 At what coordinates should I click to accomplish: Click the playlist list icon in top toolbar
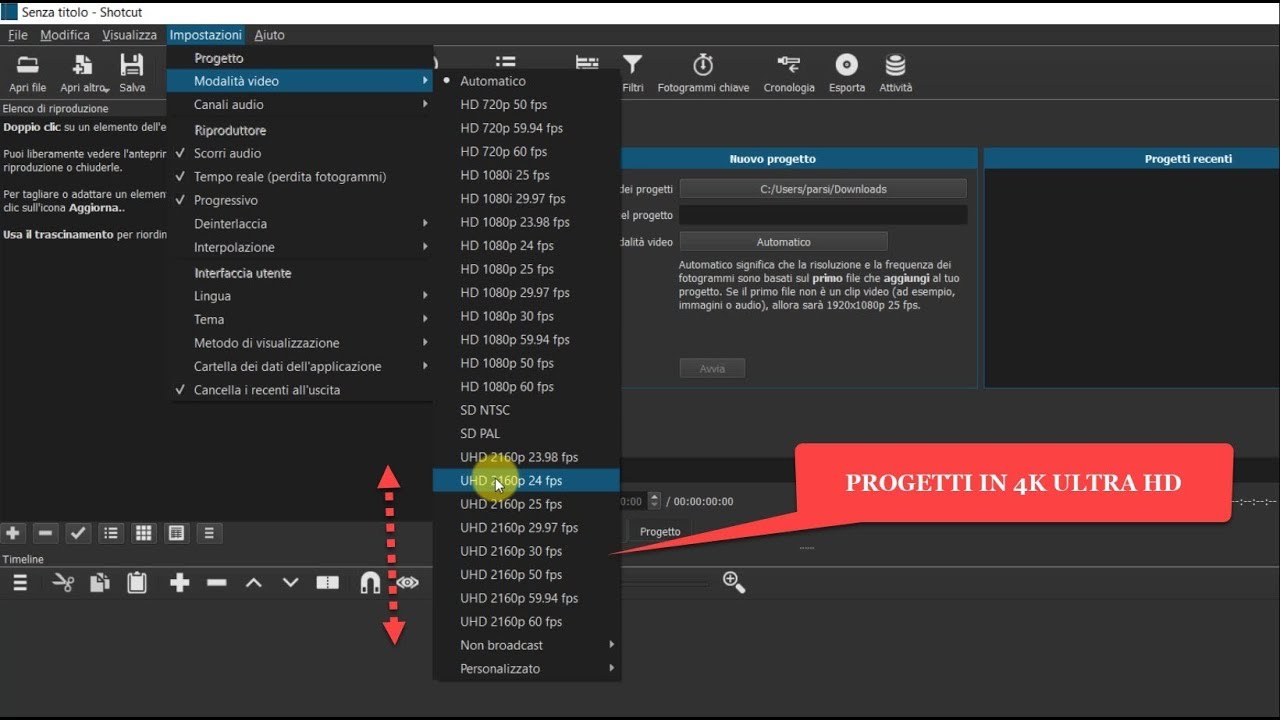pos(506,65)
